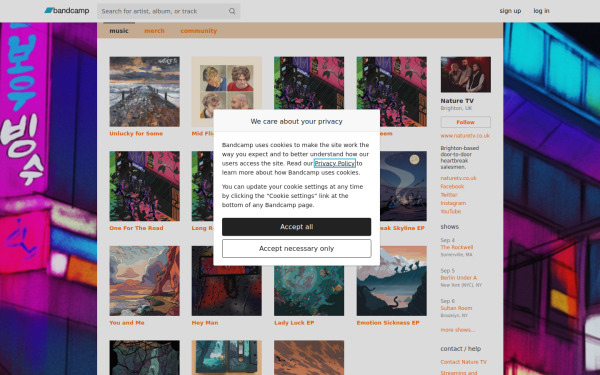Click the more shows... link
600x375 pixels.
click(x=457, y=330)
